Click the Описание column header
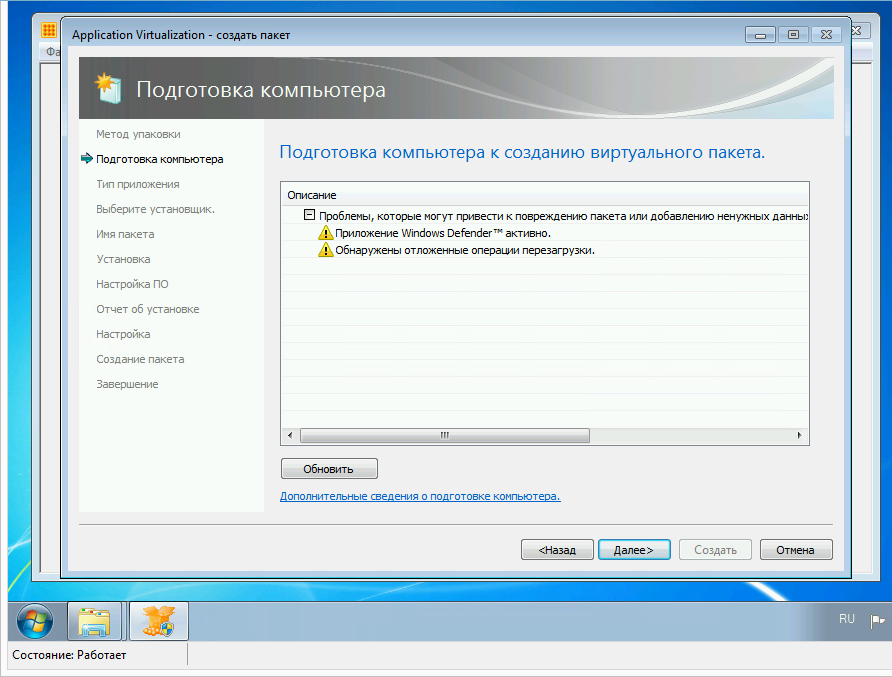Screen dimensions: 892x677 click(x=312, y=195)
